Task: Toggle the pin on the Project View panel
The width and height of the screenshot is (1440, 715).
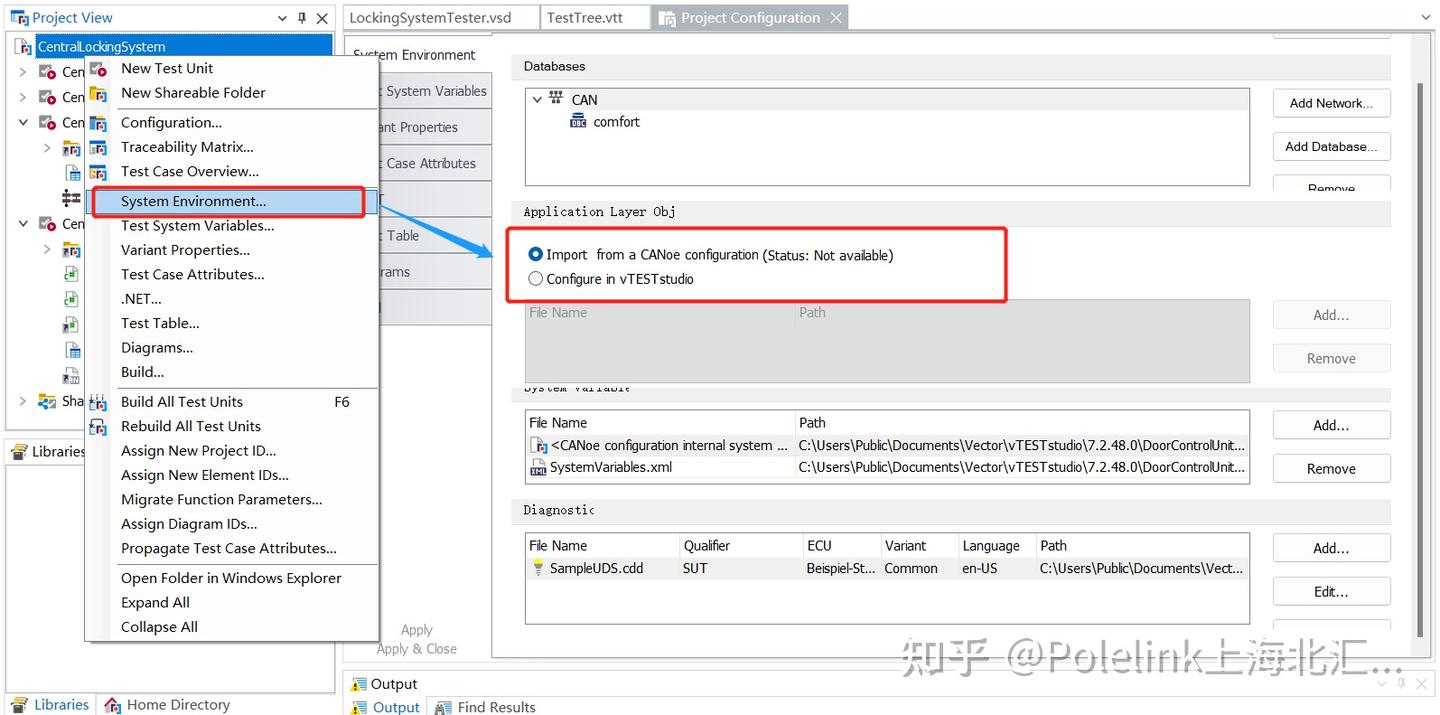Action: point(303,17)
